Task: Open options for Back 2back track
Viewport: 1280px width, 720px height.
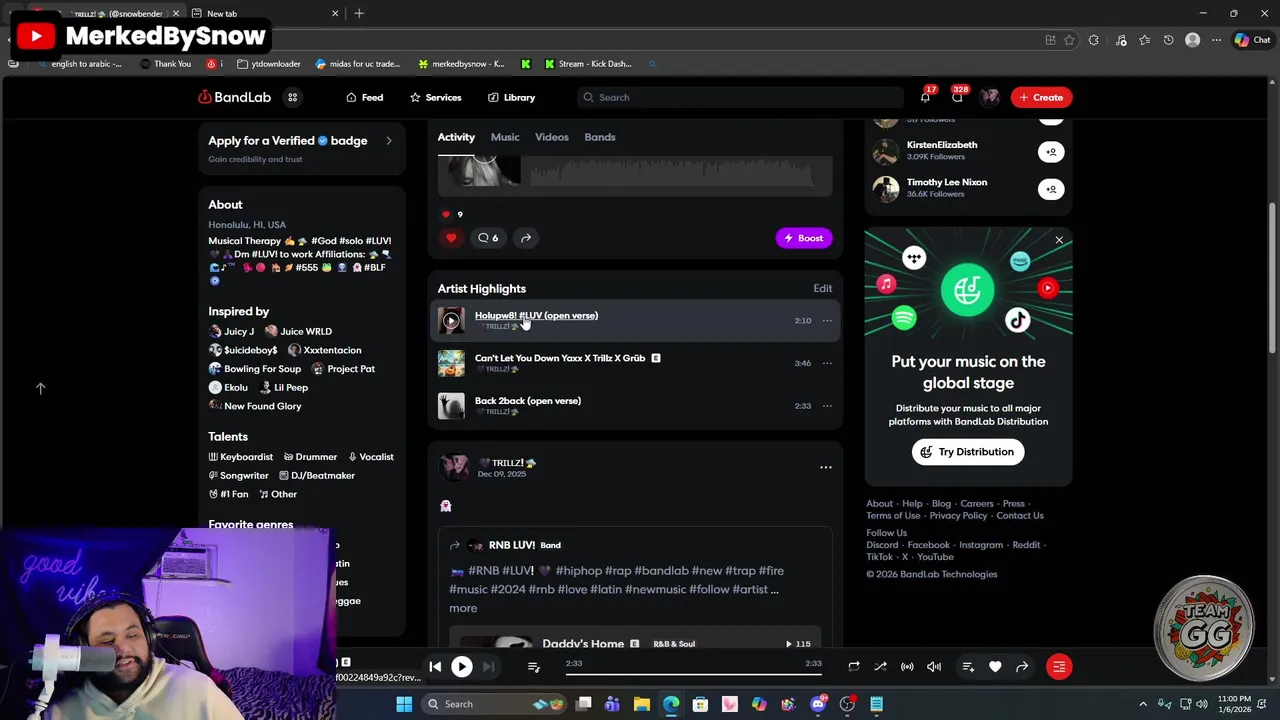Action: 827,406
